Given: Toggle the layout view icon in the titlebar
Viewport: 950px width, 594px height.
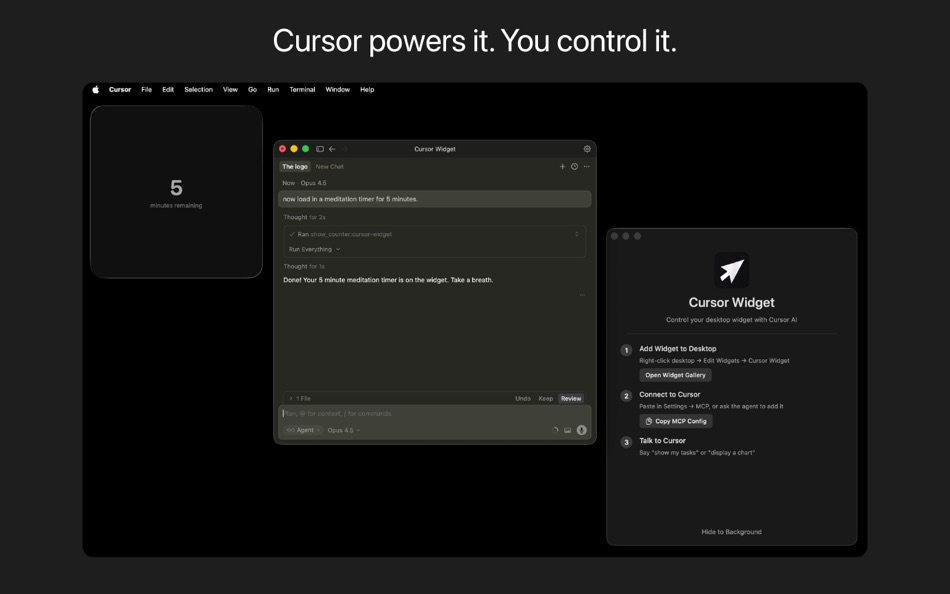Looking at the screenshot, I should (319, 148).
